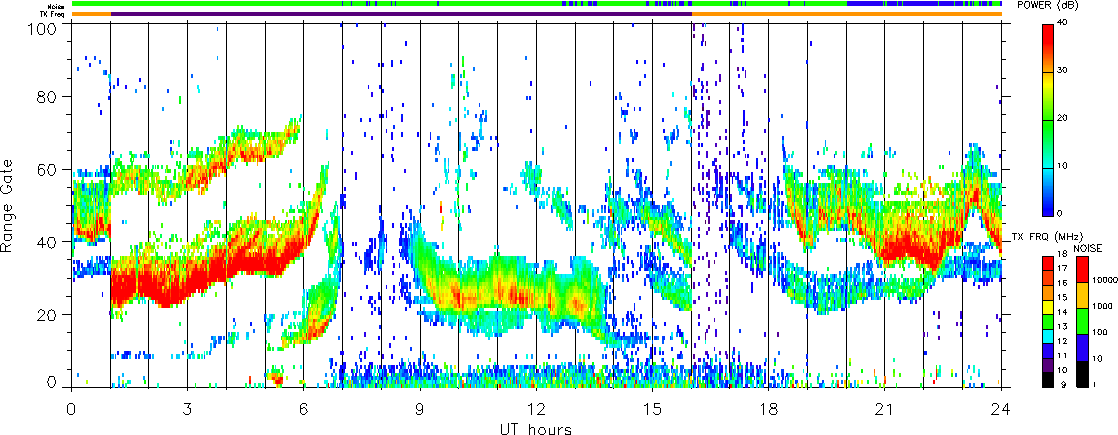Click the "14" label on TX FRQ legend
Screen dimensions: 1118x435
click(1062, 312)
